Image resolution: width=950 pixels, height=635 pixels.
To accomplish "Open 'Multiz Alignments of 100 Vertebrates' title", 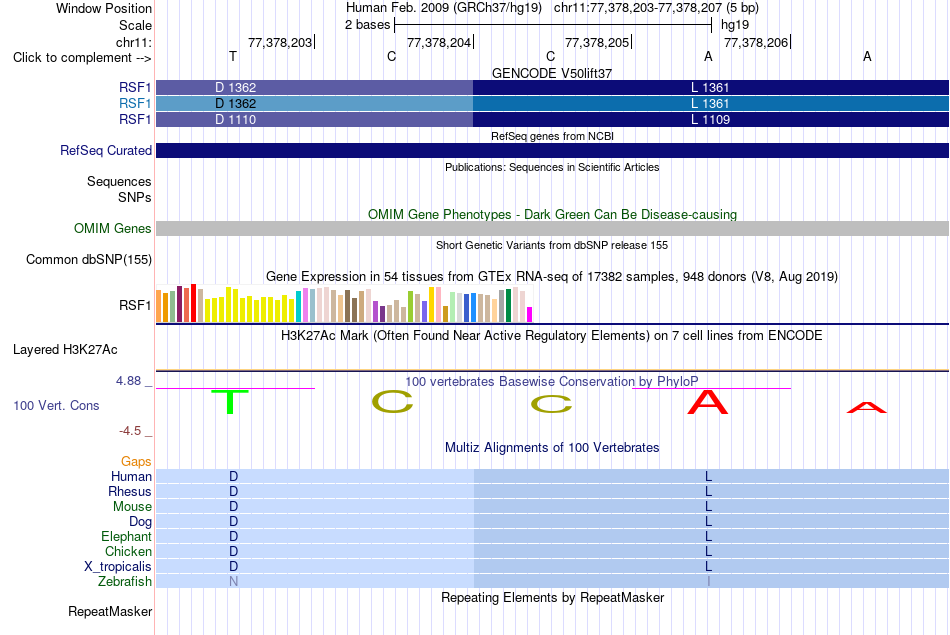I will pyautogui.click(x=552, y=448).
